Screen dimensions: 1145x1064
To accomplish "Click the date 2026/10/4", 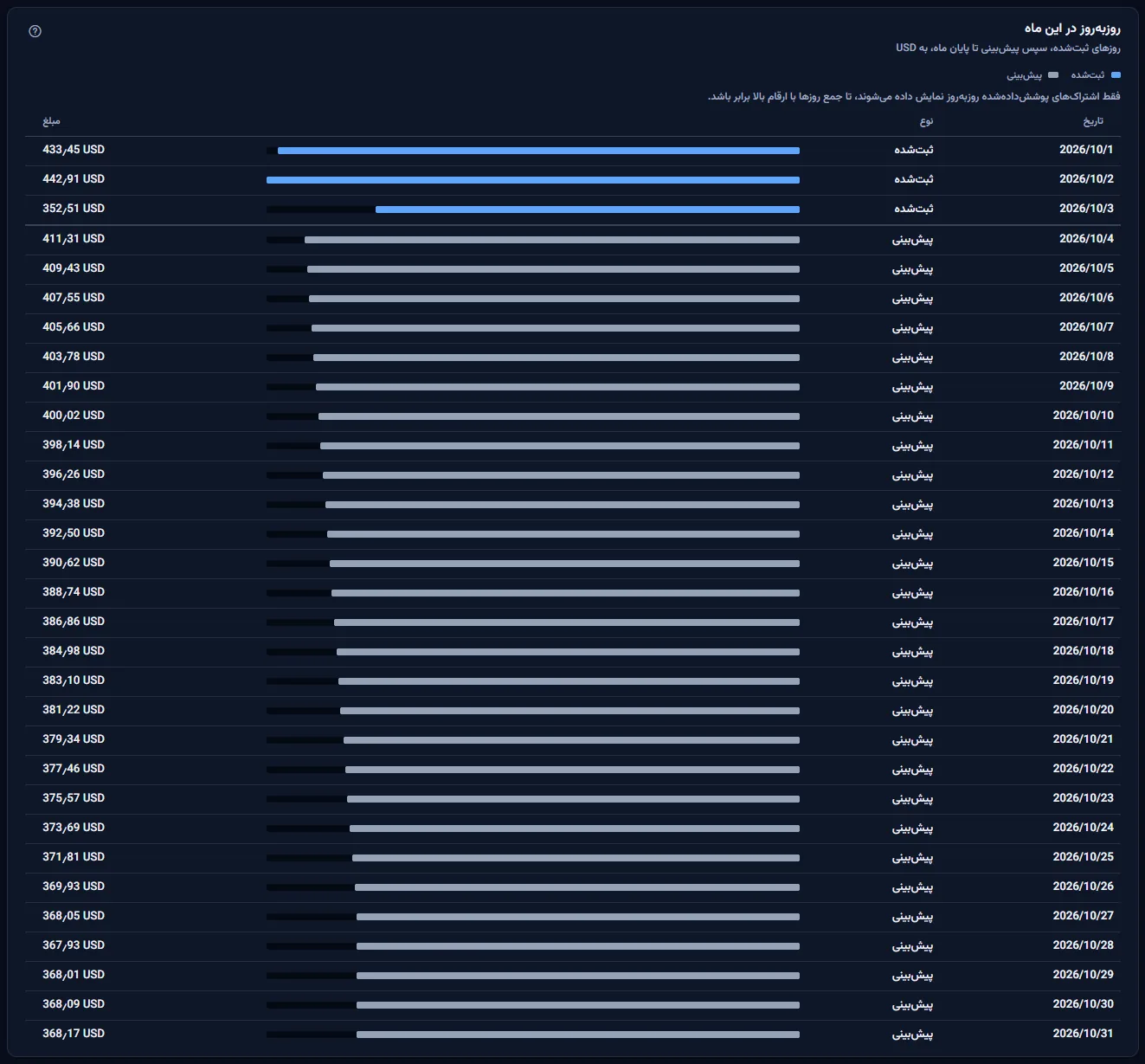I will 1086,239.
